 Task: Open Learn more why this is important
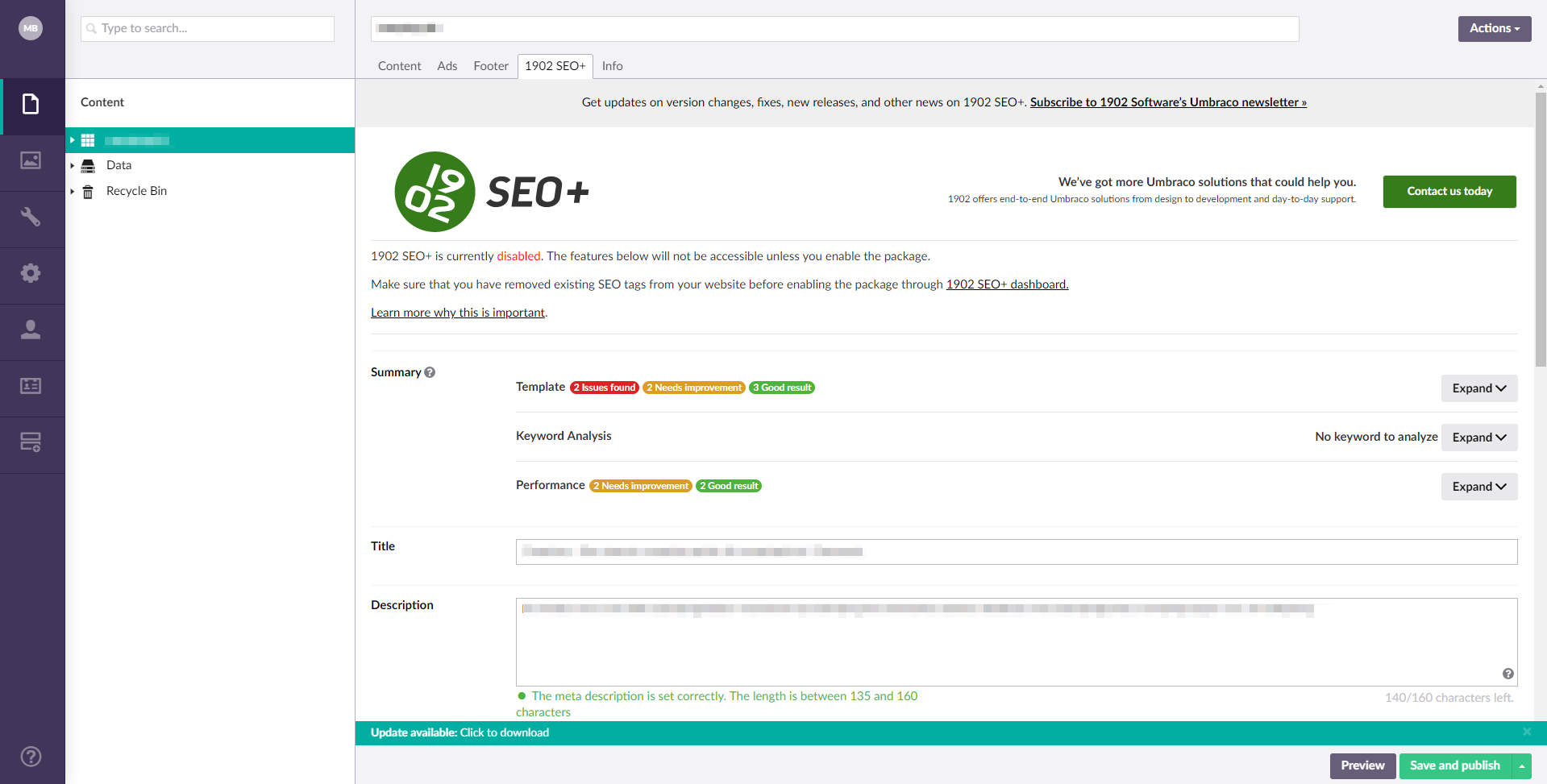458,313
